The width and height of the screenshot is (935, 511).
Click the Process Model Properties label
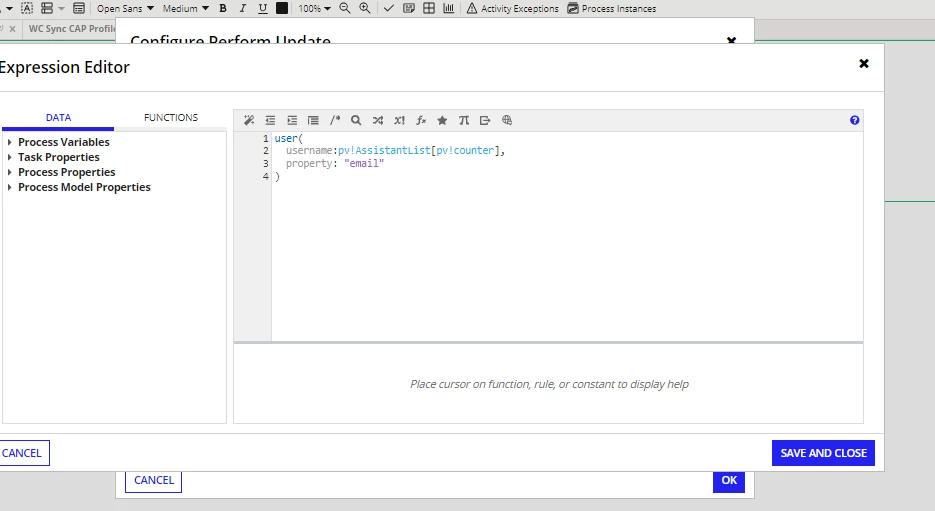(x=84, y=187)
